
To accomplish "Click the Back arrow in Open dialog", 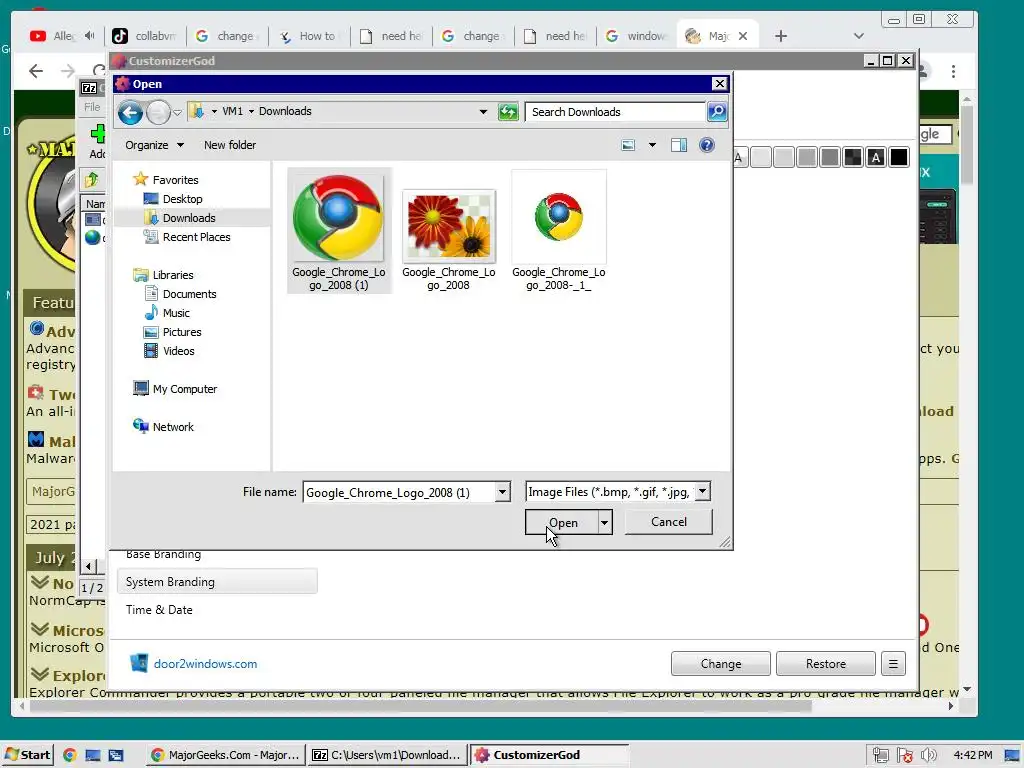I will point(130,112).
